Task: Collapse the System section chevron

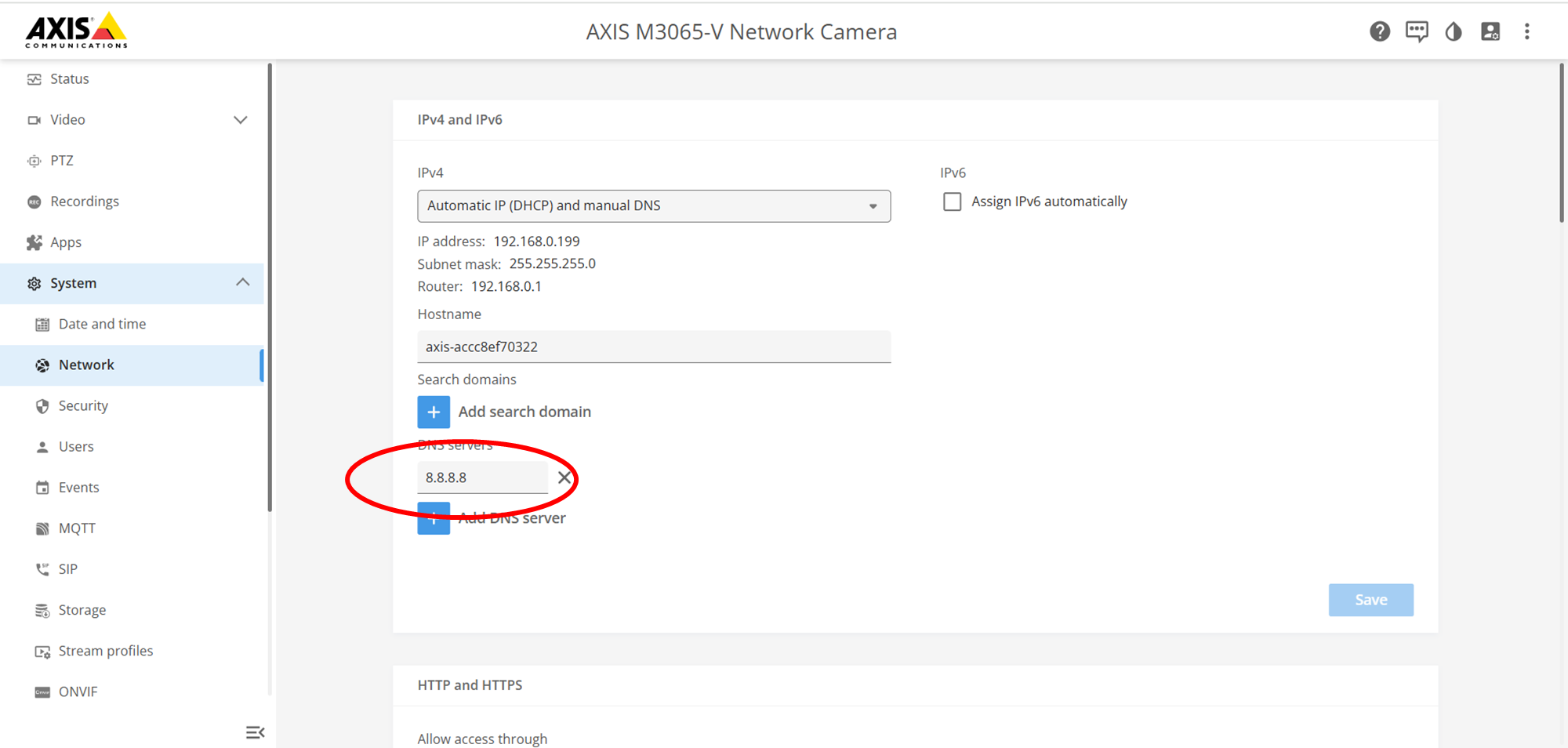Action: coord(243,282)
